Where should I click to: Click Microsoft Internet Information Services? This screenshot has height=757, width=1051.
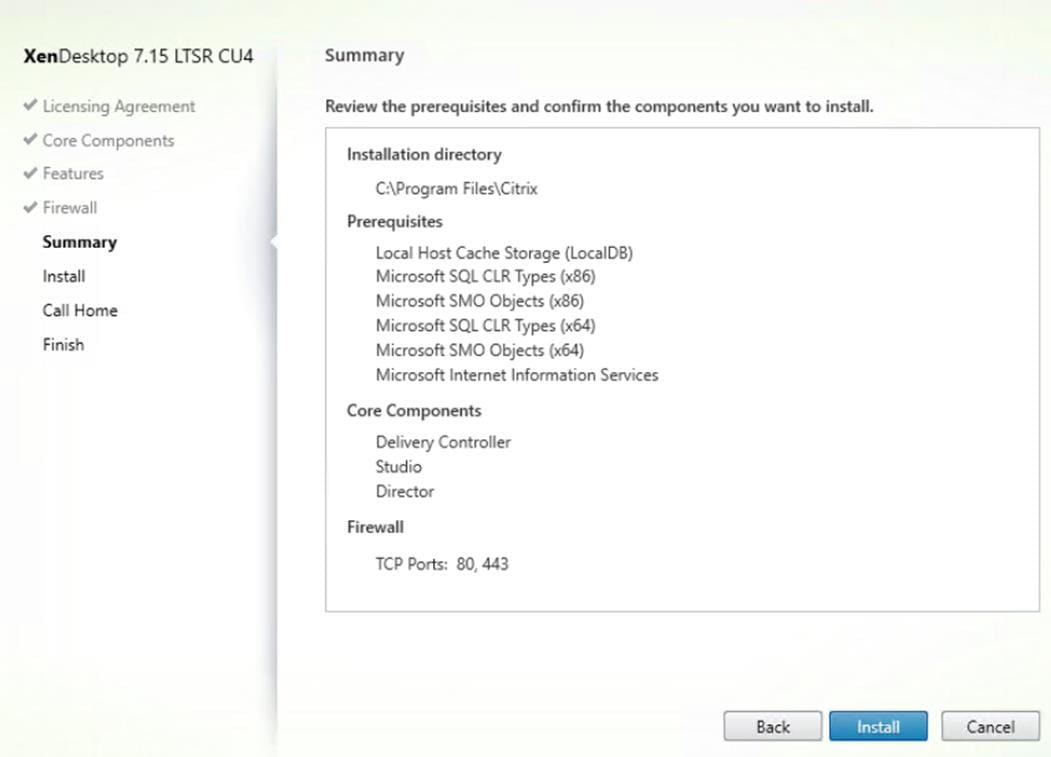pyautogui.click(x=517, y=375)
